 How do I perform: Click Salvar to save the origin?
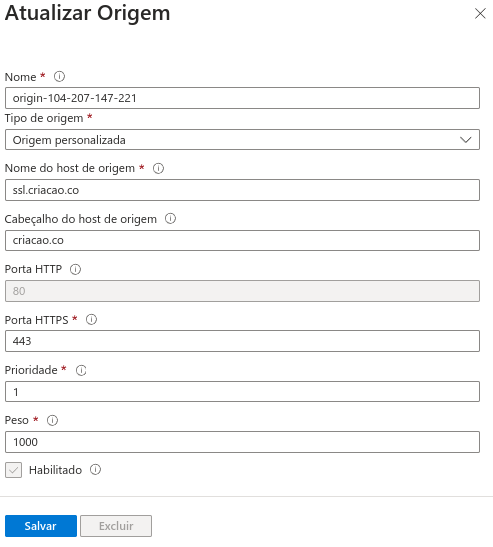pyautogui.click(x=41, y=526)
